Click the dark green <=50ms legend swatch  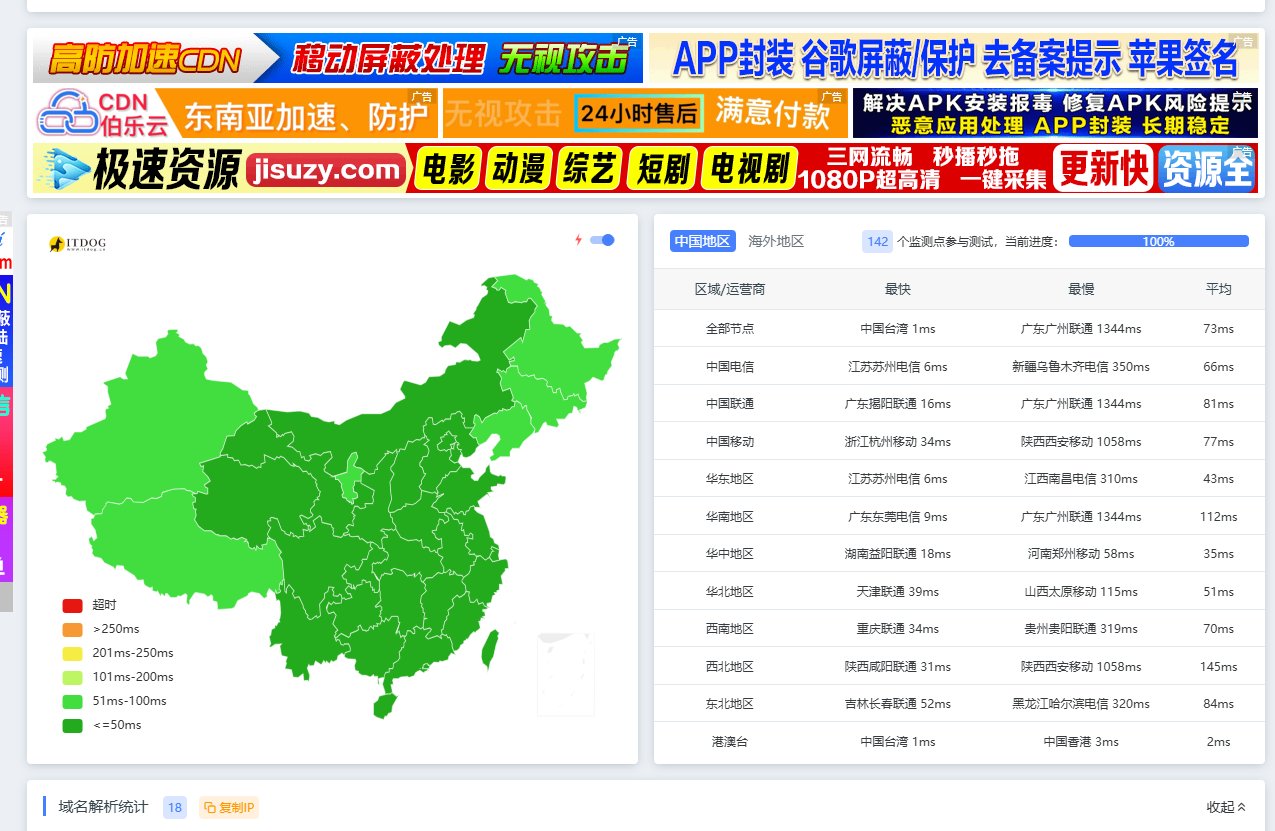[72, 725]
